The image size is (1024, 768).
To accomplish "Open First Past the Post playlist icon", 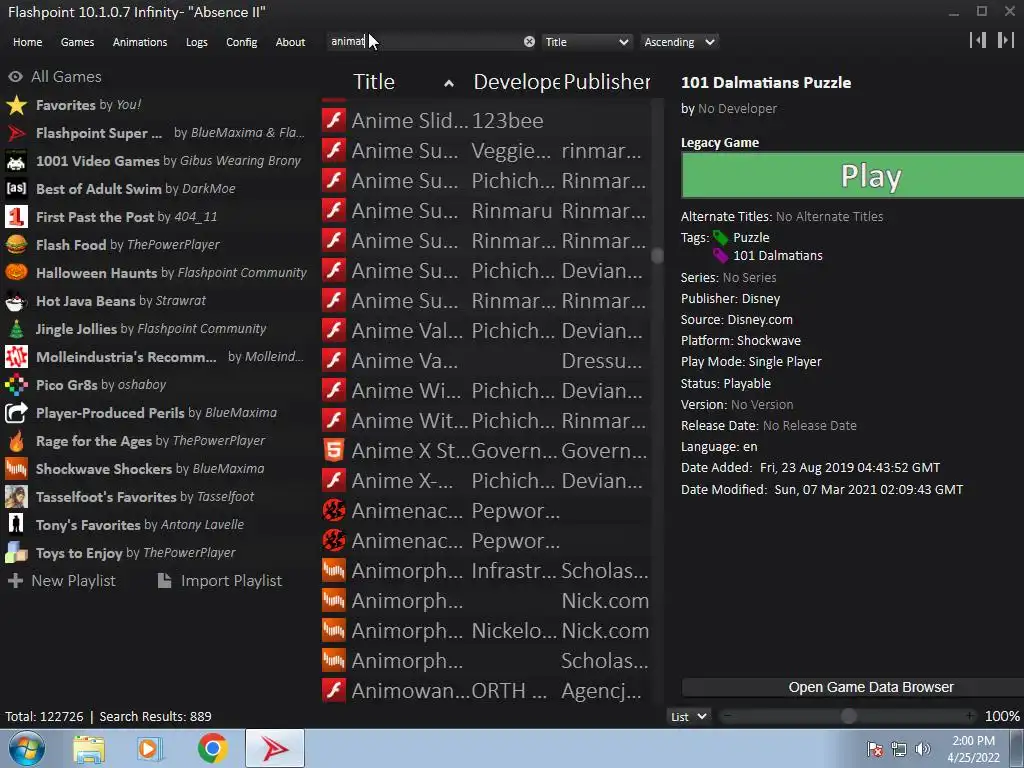I will 16,217.
